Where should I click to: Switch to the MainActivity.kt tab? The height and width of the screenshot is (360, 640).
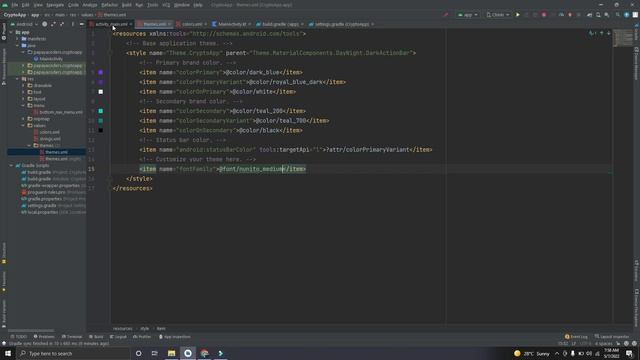click(x=231, y=24)
